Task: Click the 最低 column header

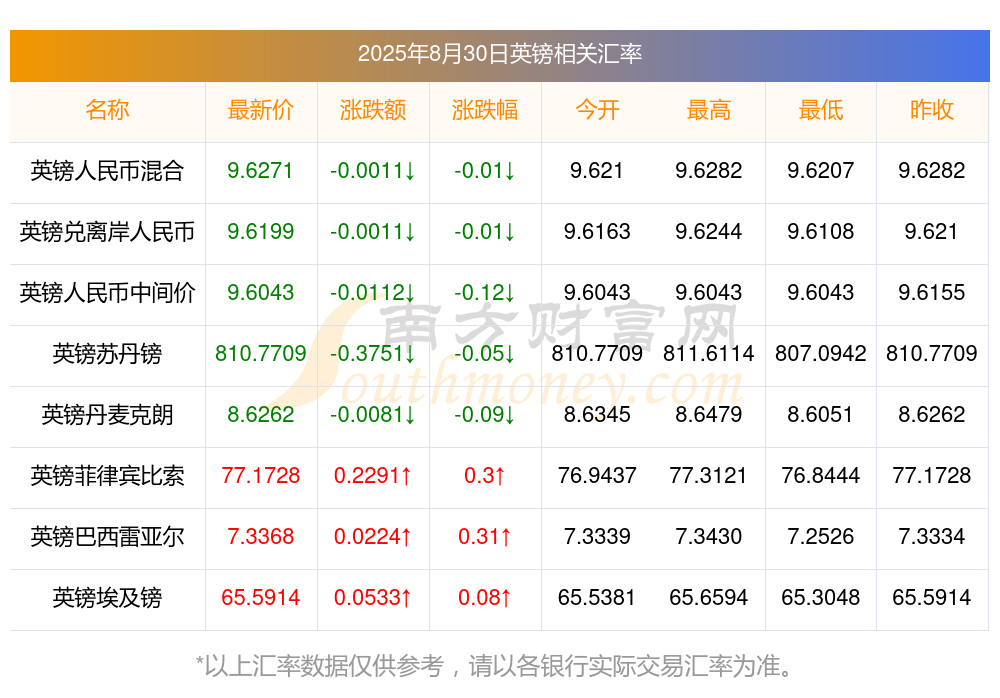Action: point(821,110)
